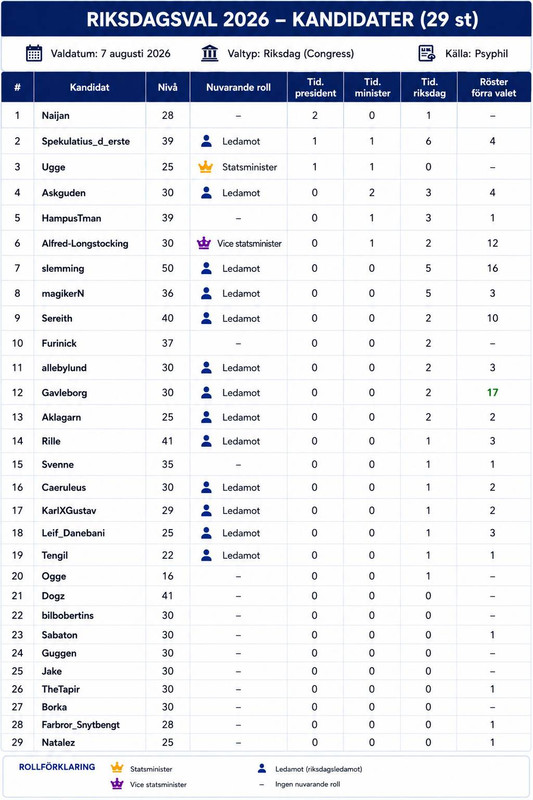Screen dimensions: 533x800
Task: Click the Nuvarande roll column header
Action: (238, 87)
